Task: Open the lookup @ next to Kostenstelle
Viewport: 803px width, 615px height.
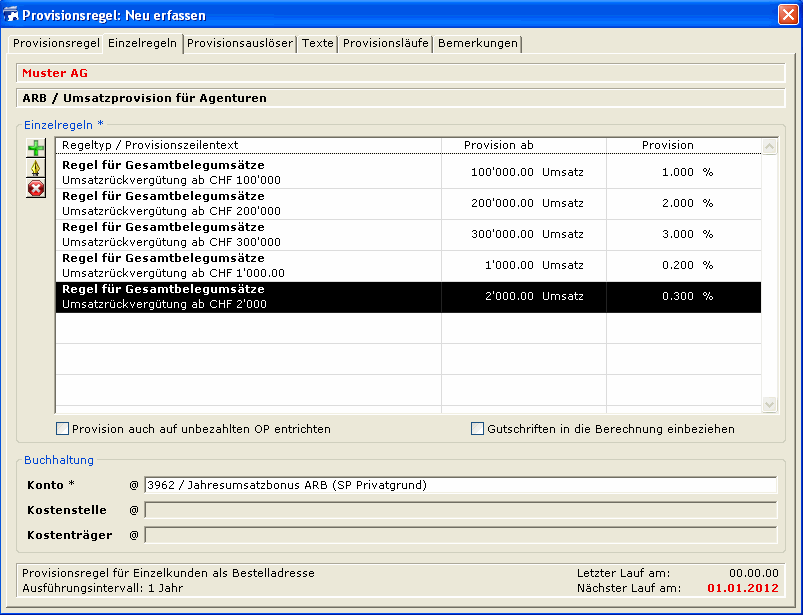Action: 134,510
